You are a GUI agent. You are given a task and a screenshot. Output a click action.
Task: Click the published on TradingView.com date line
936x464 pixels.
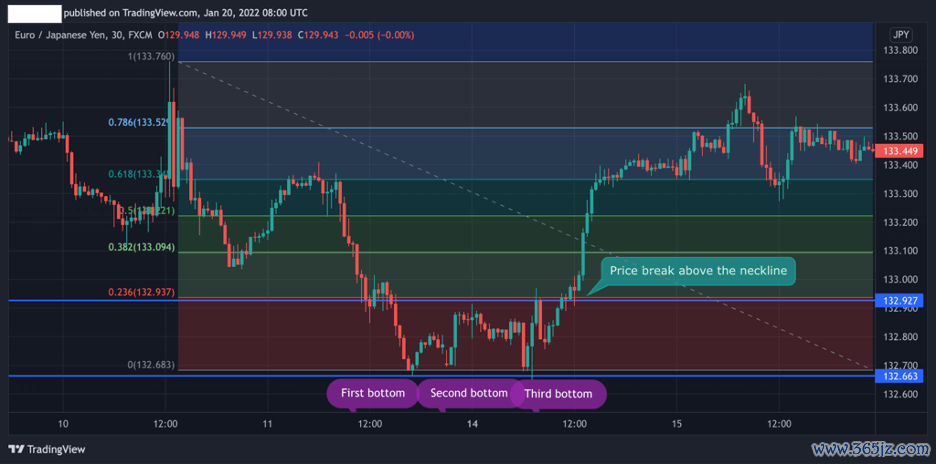186,13
